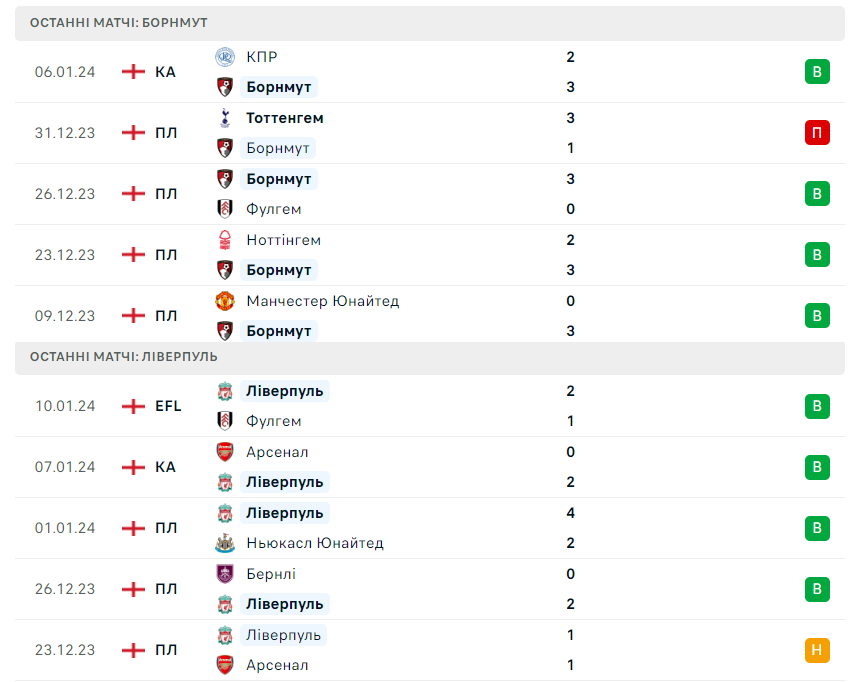Open the Манчестер Юнайтед team link

pyautogui.click(x=322, y=301)
